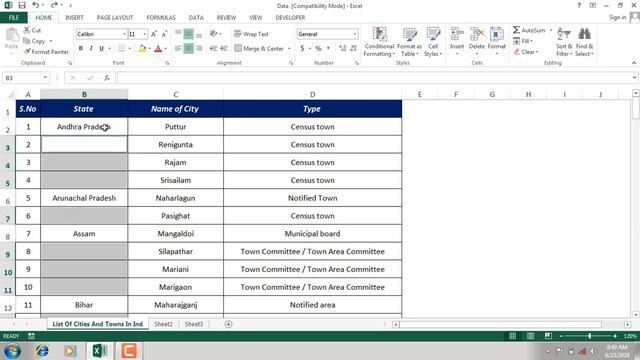
Task: Expand the Clear options dropdown
Action: pyautogui.click(x=537, y=52)
